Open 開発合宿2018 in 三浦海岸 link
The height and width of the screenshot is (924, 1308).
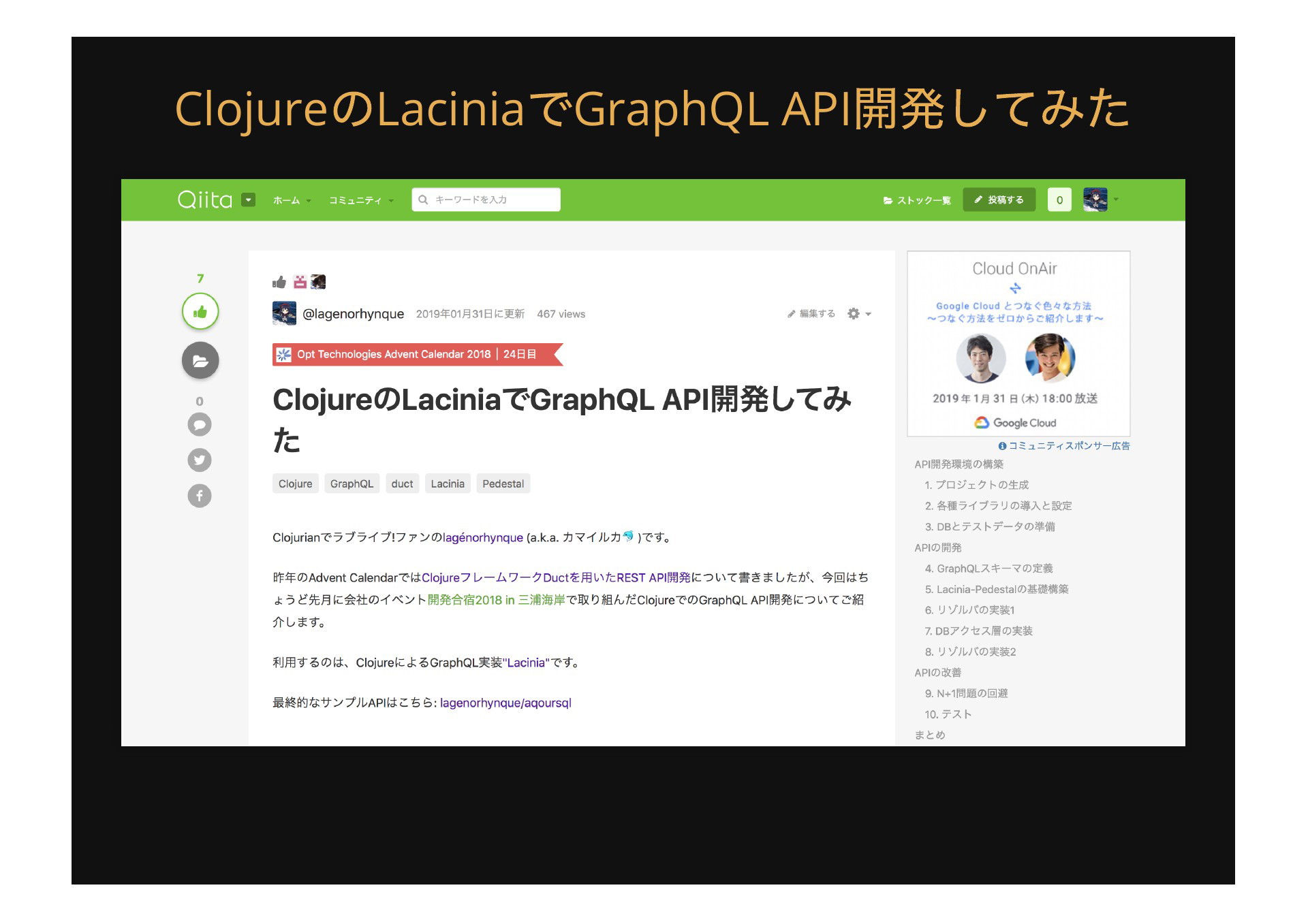[x=497, y=601]
